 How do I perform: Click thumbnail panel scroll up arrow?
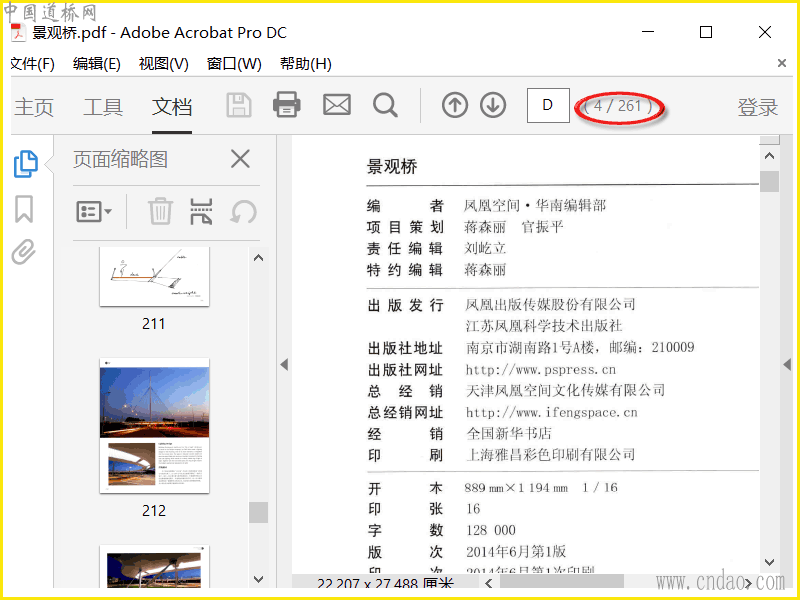(x=259, y=258)
